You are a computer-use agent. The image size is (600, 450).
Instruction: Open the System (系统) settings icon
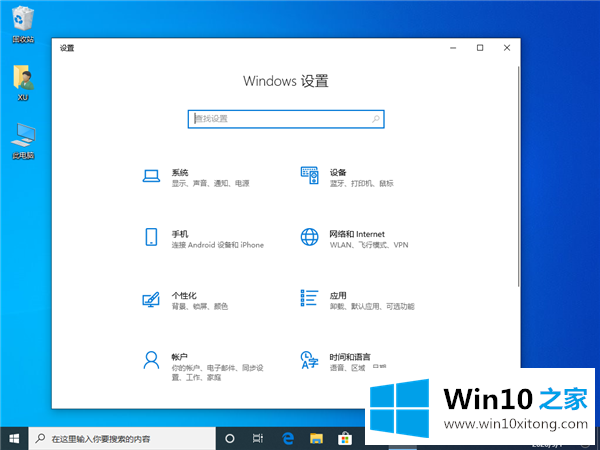click(x=151, y=176)
